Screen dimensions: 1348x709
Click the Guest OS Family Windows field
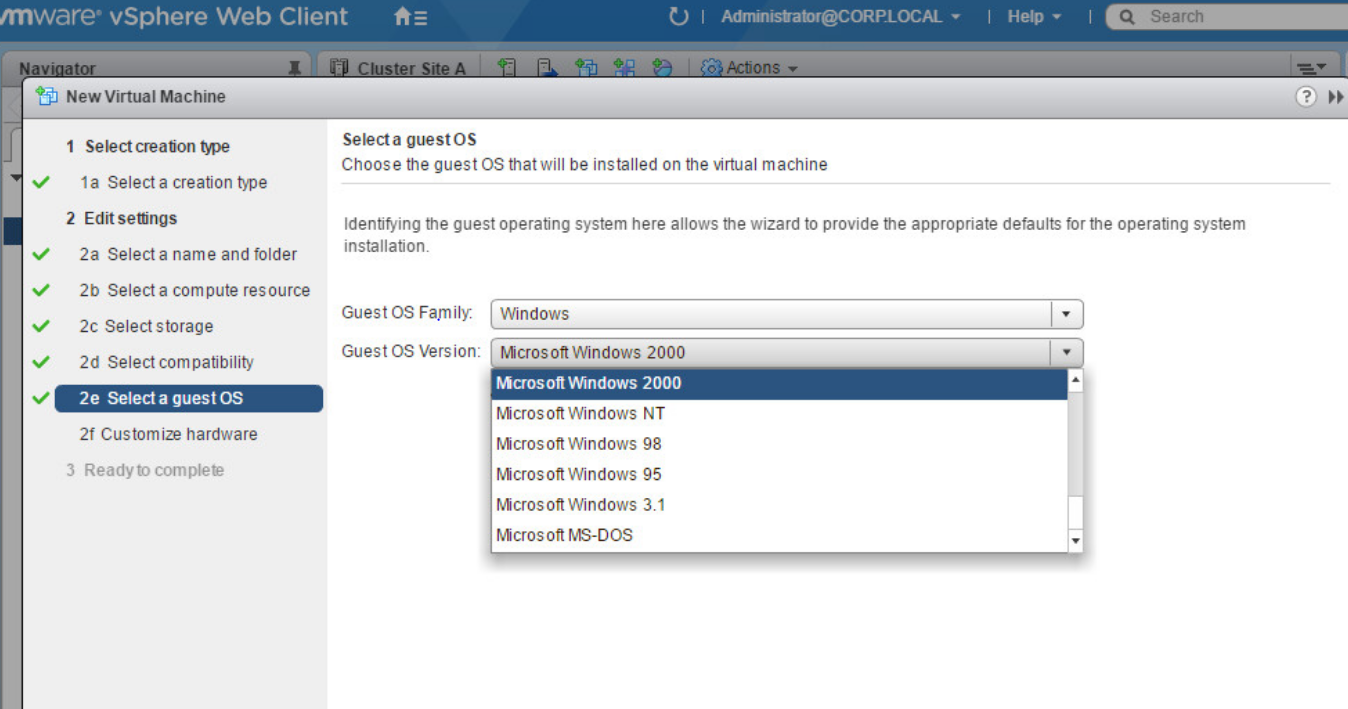[787, 314]
